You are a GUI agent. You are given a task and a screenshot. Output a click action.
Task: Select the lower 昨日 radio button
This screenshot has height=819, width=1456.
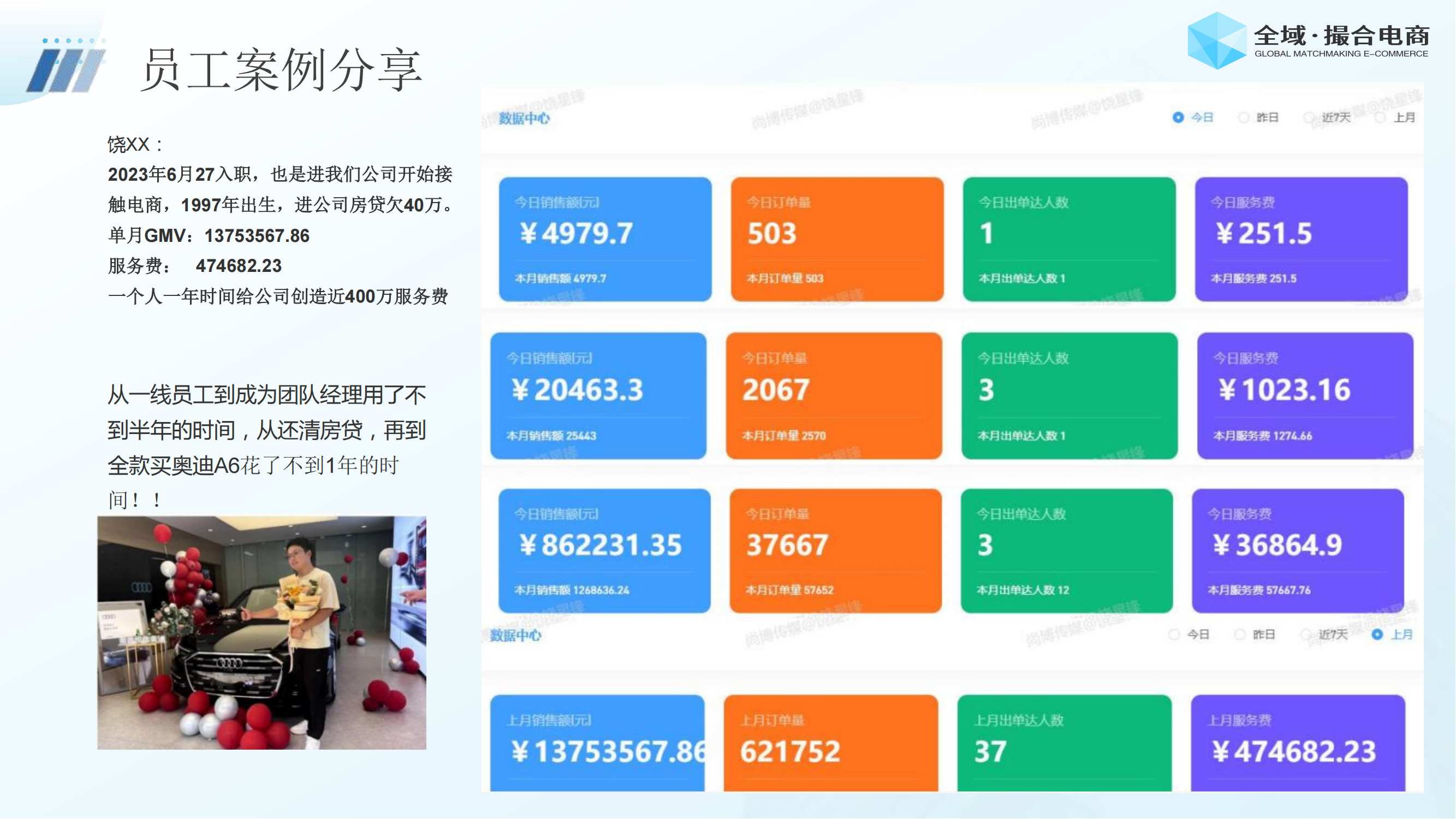[x=1240, y=635]
